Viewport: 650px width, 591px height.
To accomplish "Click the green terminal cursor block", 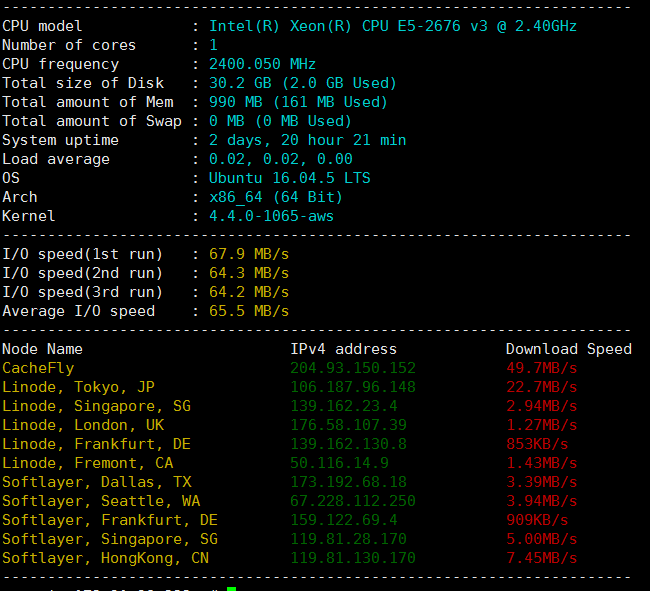I will [231, 588].
